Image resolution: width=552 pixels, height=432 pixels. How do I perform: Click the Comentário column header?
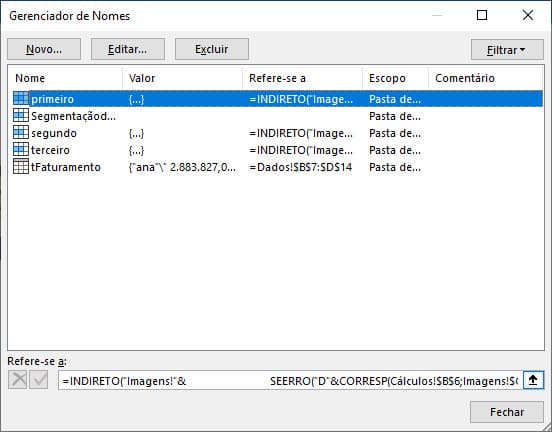[485, 78]
